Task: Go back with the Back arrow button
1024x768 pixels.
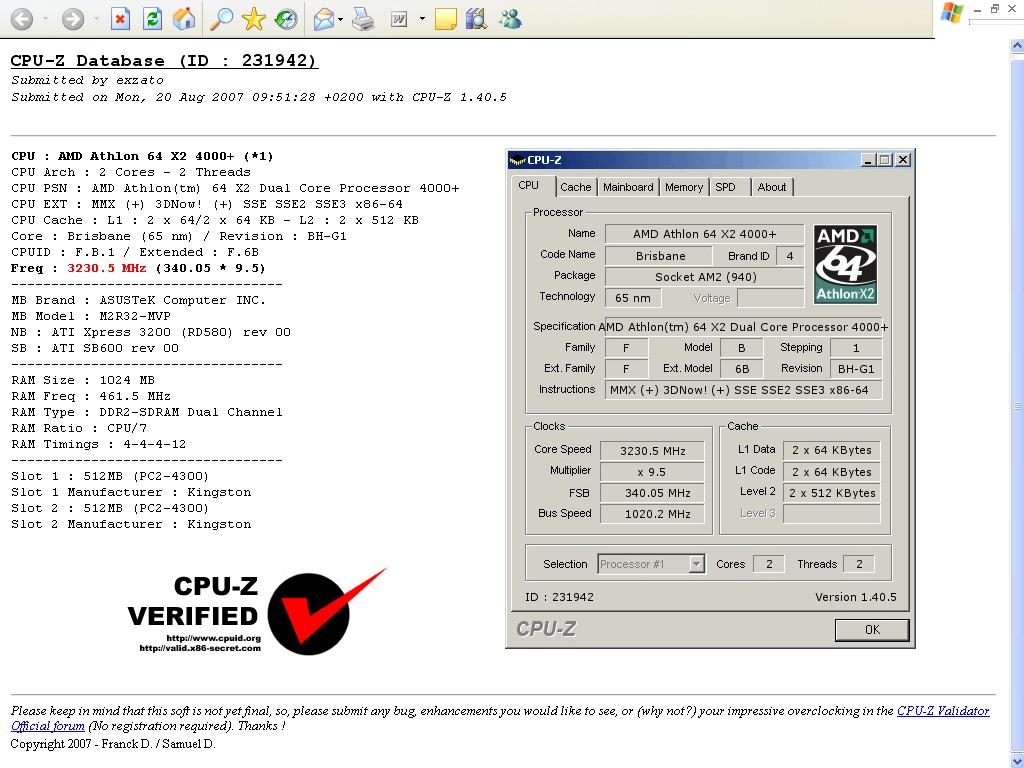Action: click(x=22, y=19)
